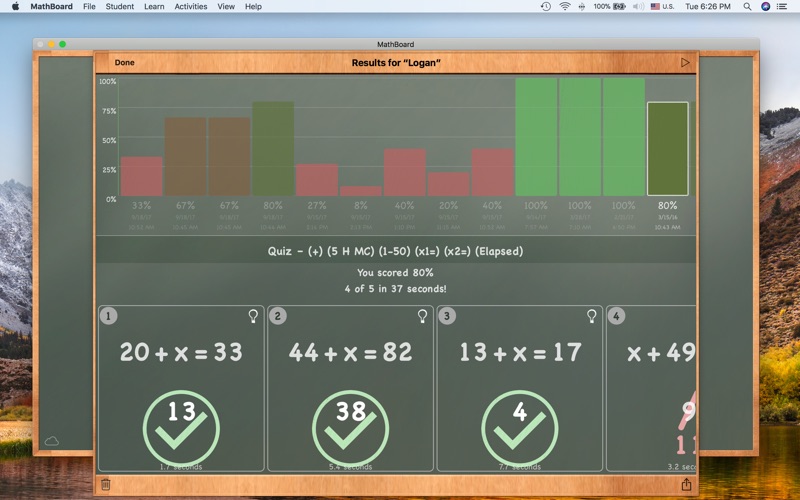Select the 8% result bar in the chart
The width and height of the screenshot is (800, 500).
tap(361, 191)
